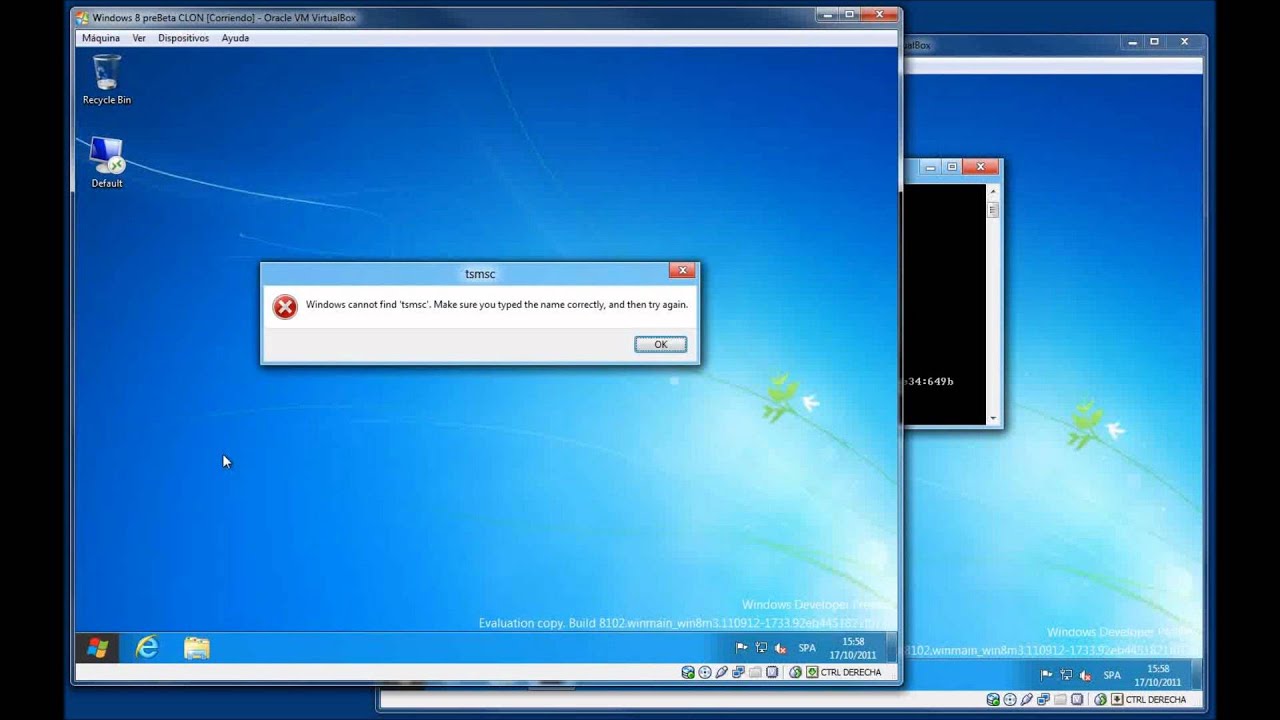Click shared folders icon in back VirtualBox status bar
Viewport: 1280px width, 720px height.
(x=1060, y=699)
